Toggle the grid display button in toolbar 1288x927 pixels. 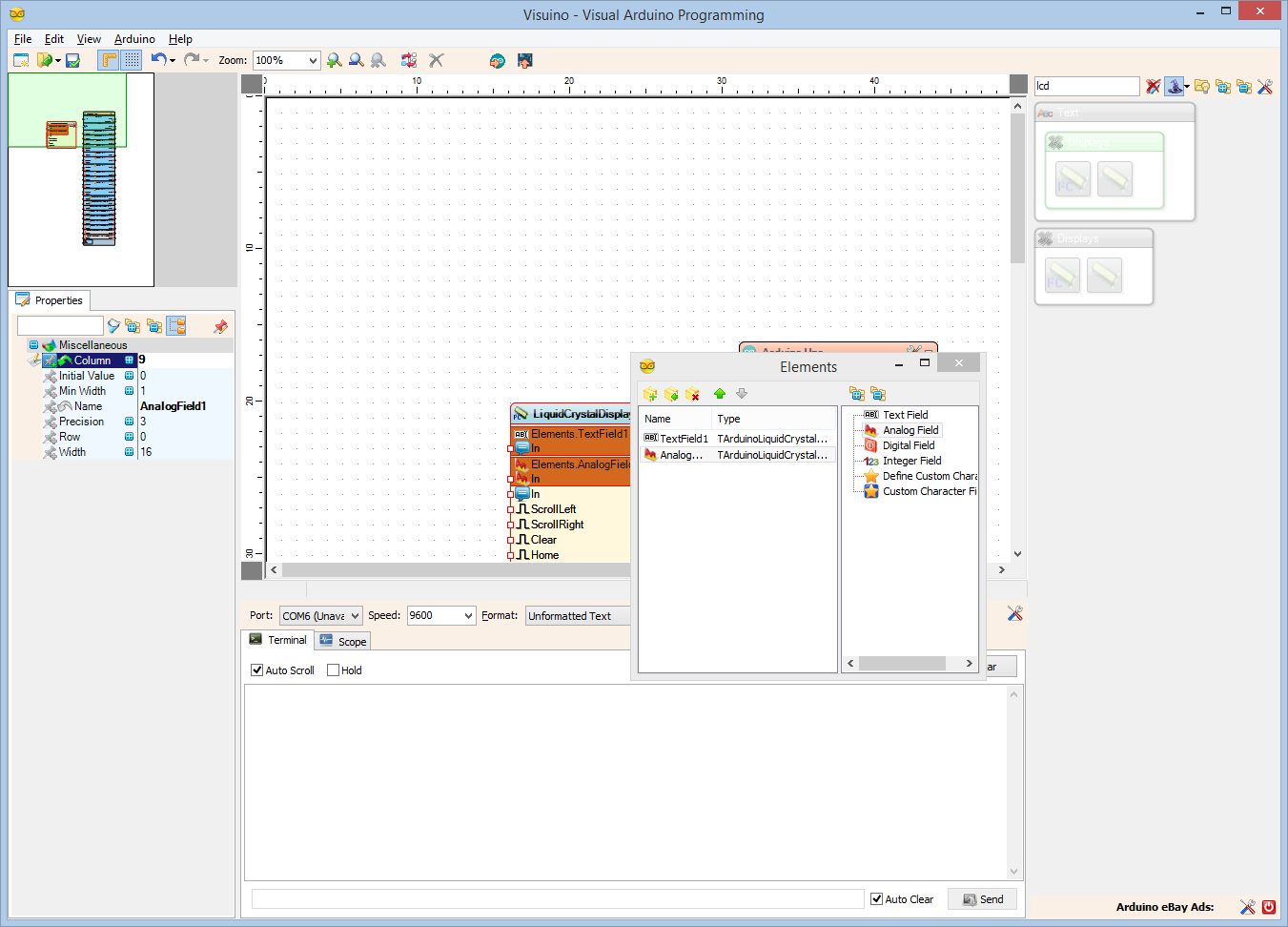point(132,60)
